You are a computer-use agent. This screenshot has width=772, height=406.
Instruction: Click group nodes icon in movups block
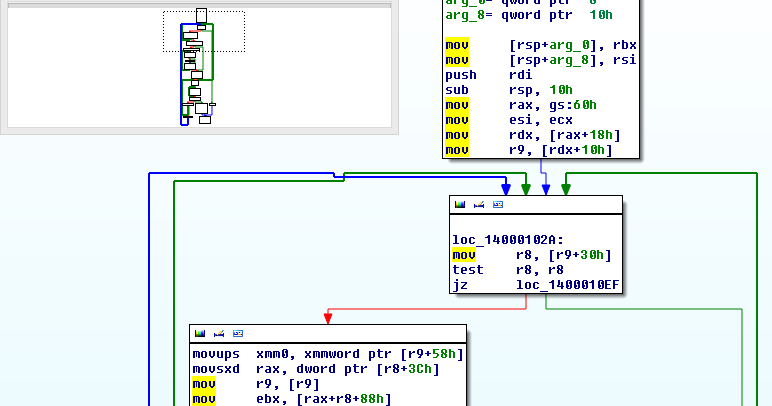point(238,333)
